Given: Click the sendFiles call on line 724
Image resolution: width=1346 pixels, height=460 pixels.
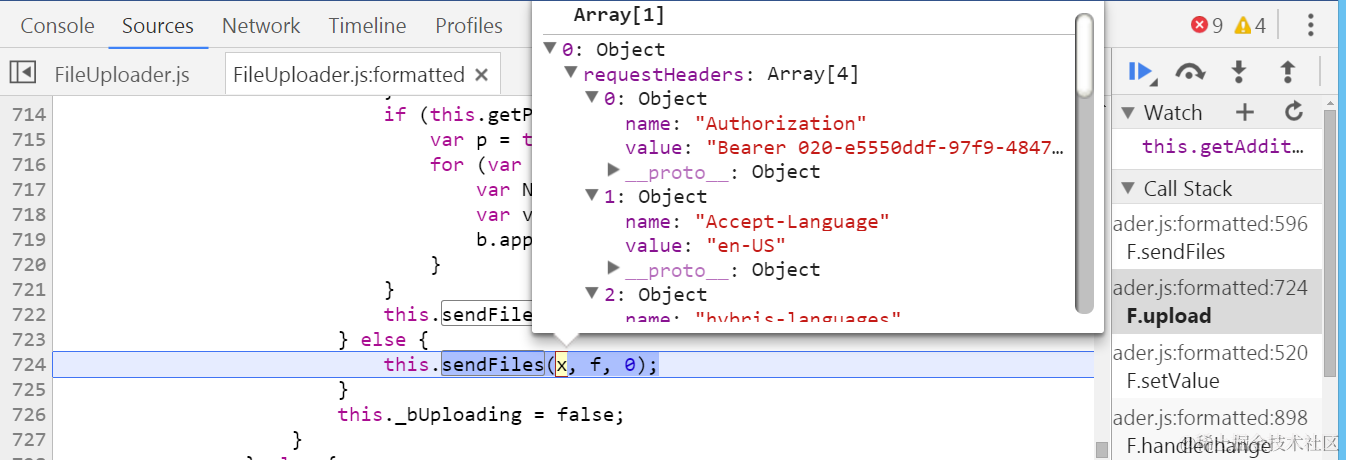Looking at the screenshot, I should pyautogui.click(x=494, y=364).
